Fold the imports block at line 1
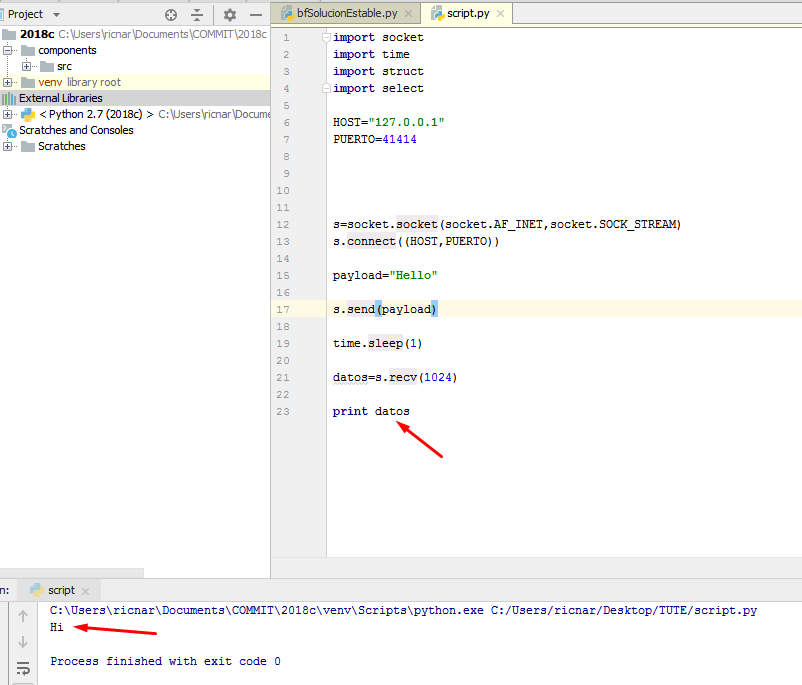 [x=326, y=37]
